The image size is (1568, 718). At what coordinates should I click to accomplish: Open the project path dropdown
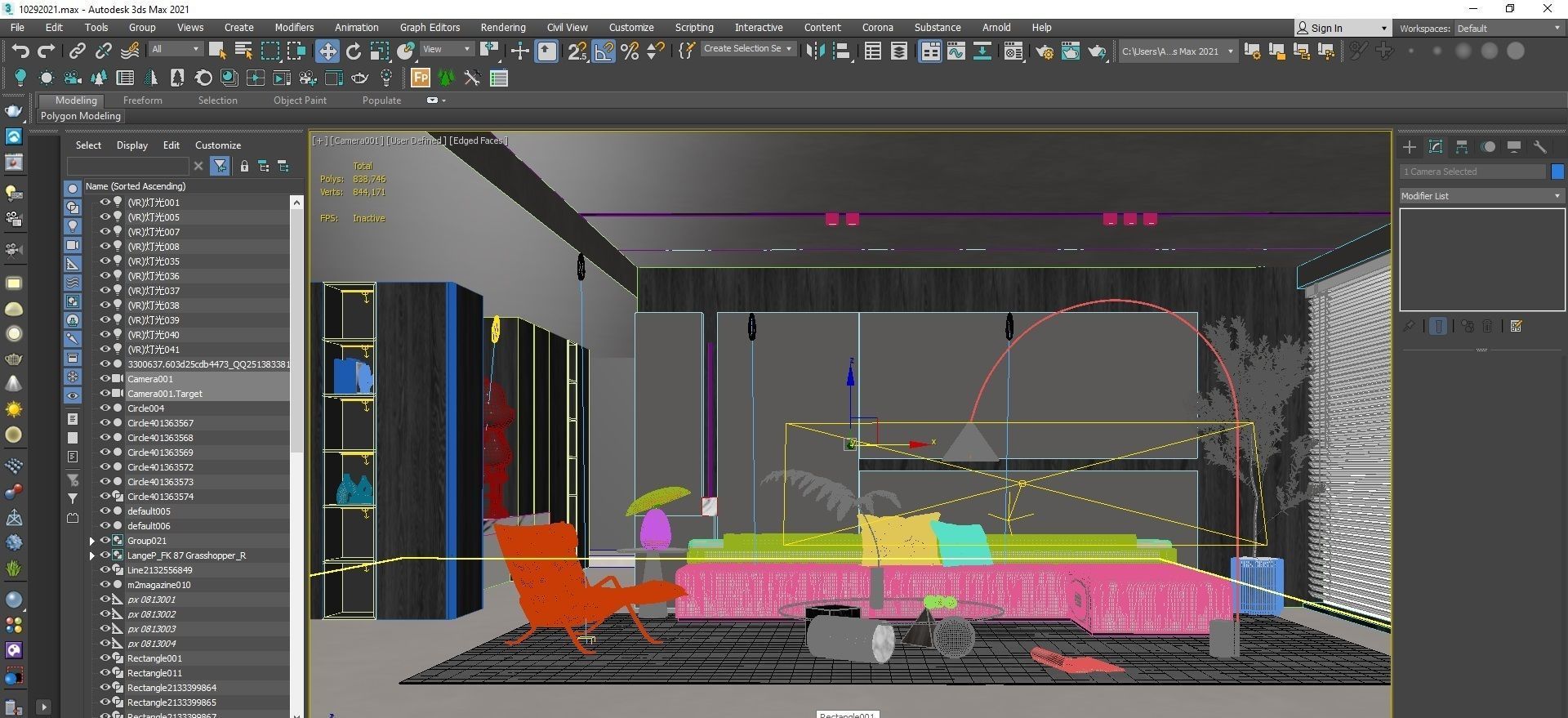point(1177,51)
